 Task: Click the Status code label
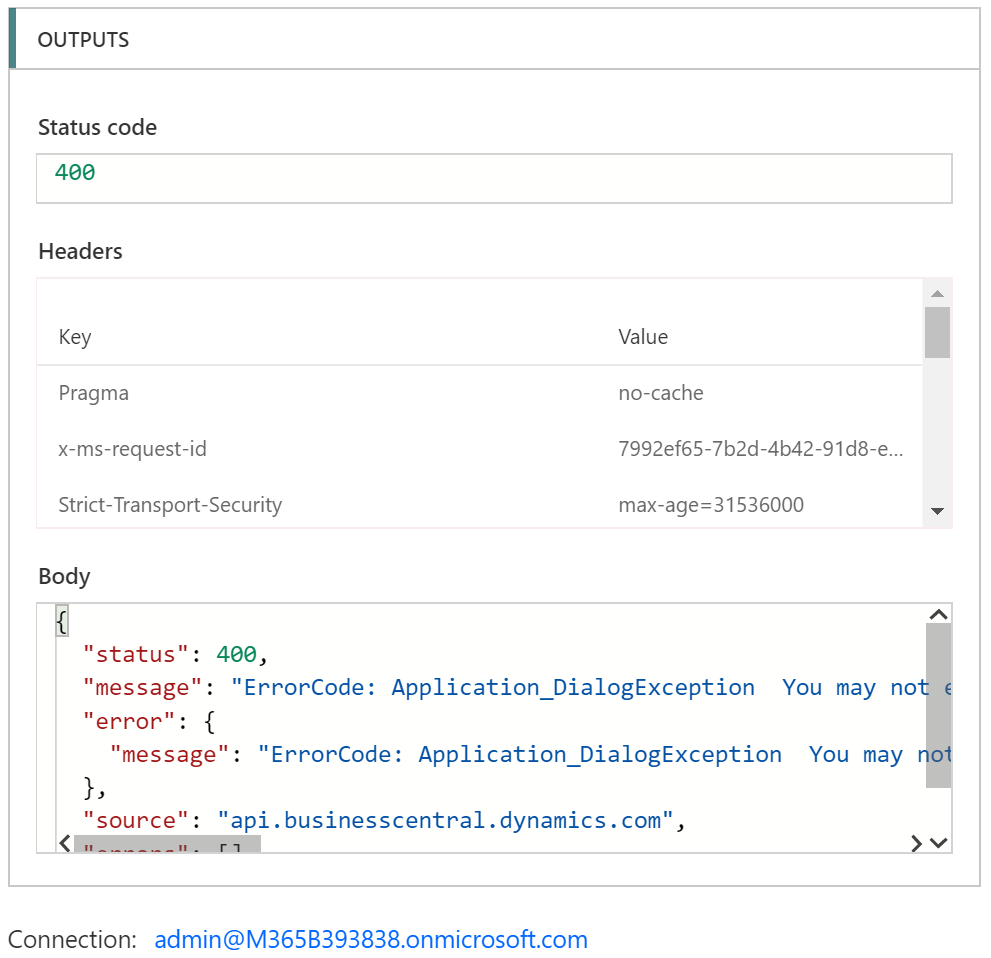point(97,127)
